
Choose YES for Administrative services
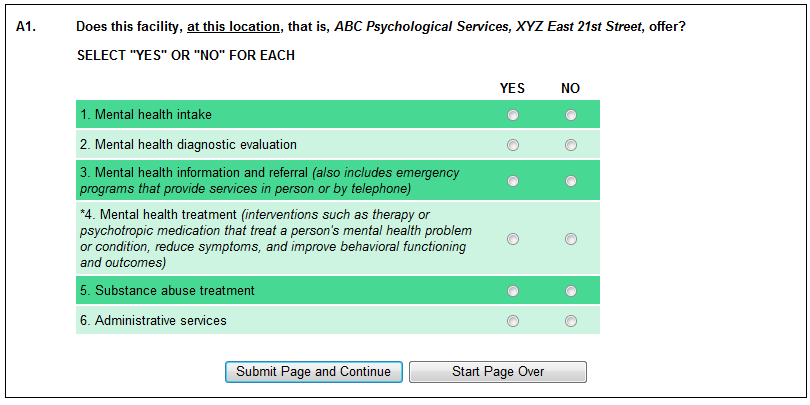(513, 321)
